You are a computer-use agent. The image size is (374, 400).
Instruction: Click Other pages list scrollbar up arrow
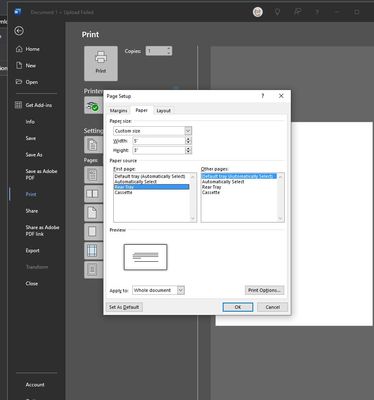pos(280,176)
